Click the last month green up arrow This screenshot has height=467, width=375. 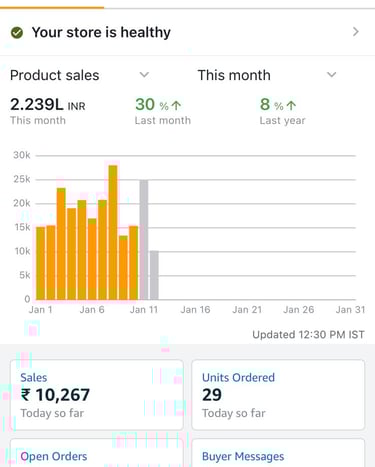(x=176, y=105)
